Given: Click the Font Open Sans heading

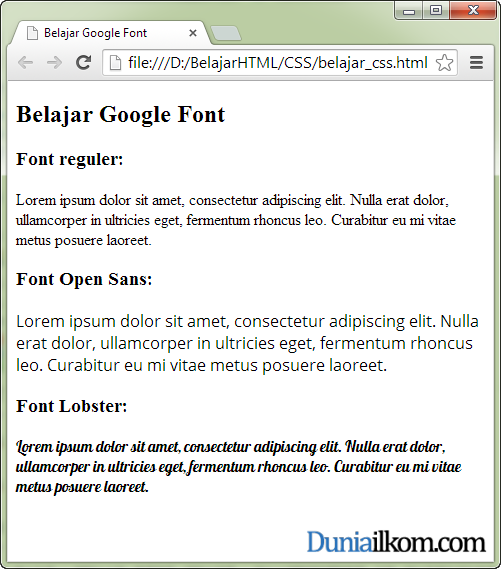Looking at the screenshot, I should click(x=84, y=279).
